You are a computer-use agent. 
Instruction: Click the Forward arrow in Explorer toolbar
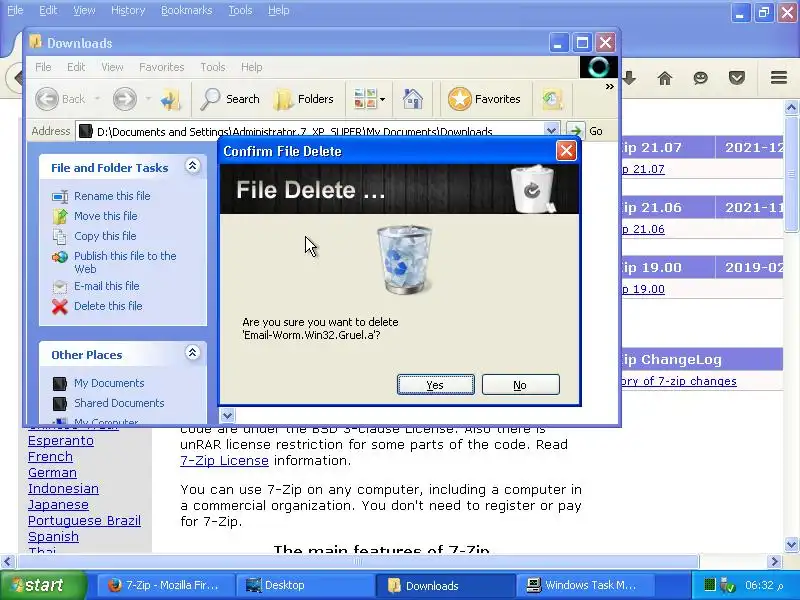pos(125,98)
